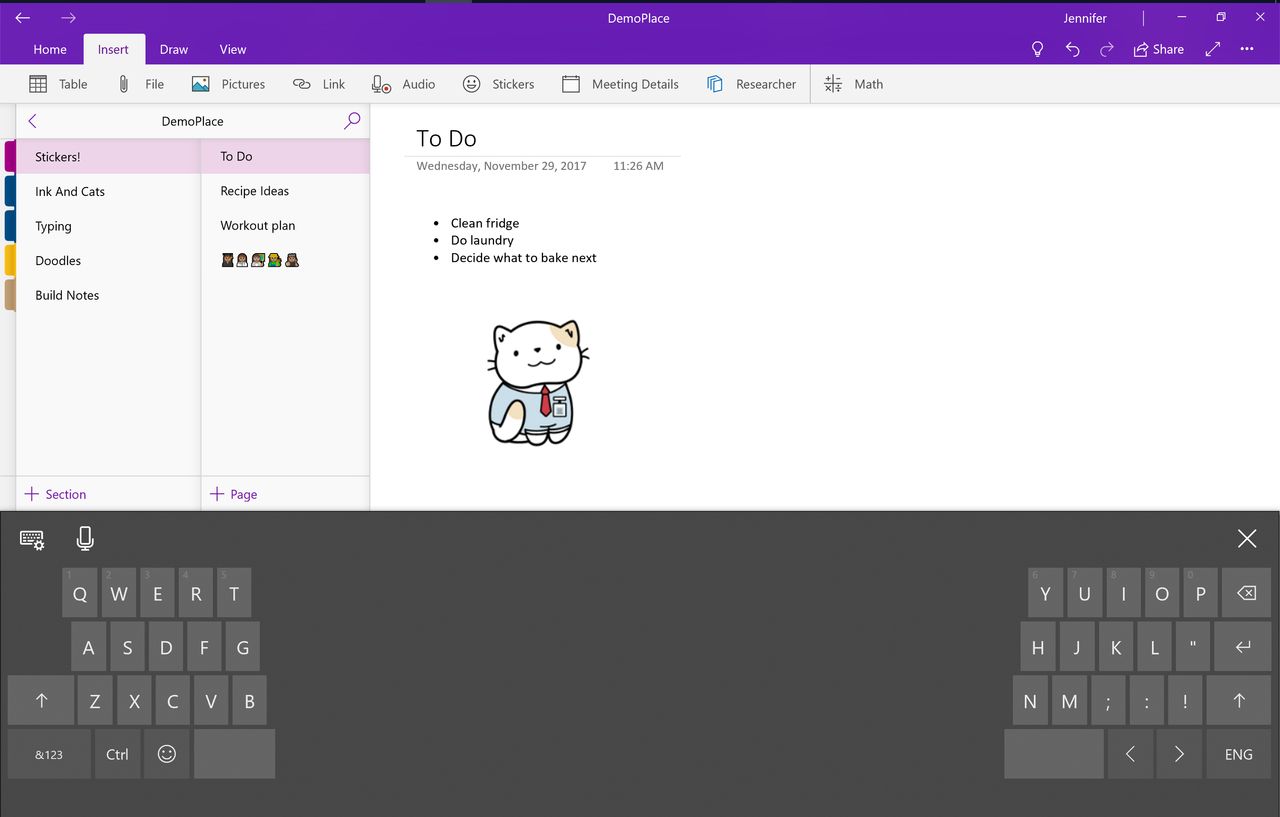Insert a Math equation

853,84
